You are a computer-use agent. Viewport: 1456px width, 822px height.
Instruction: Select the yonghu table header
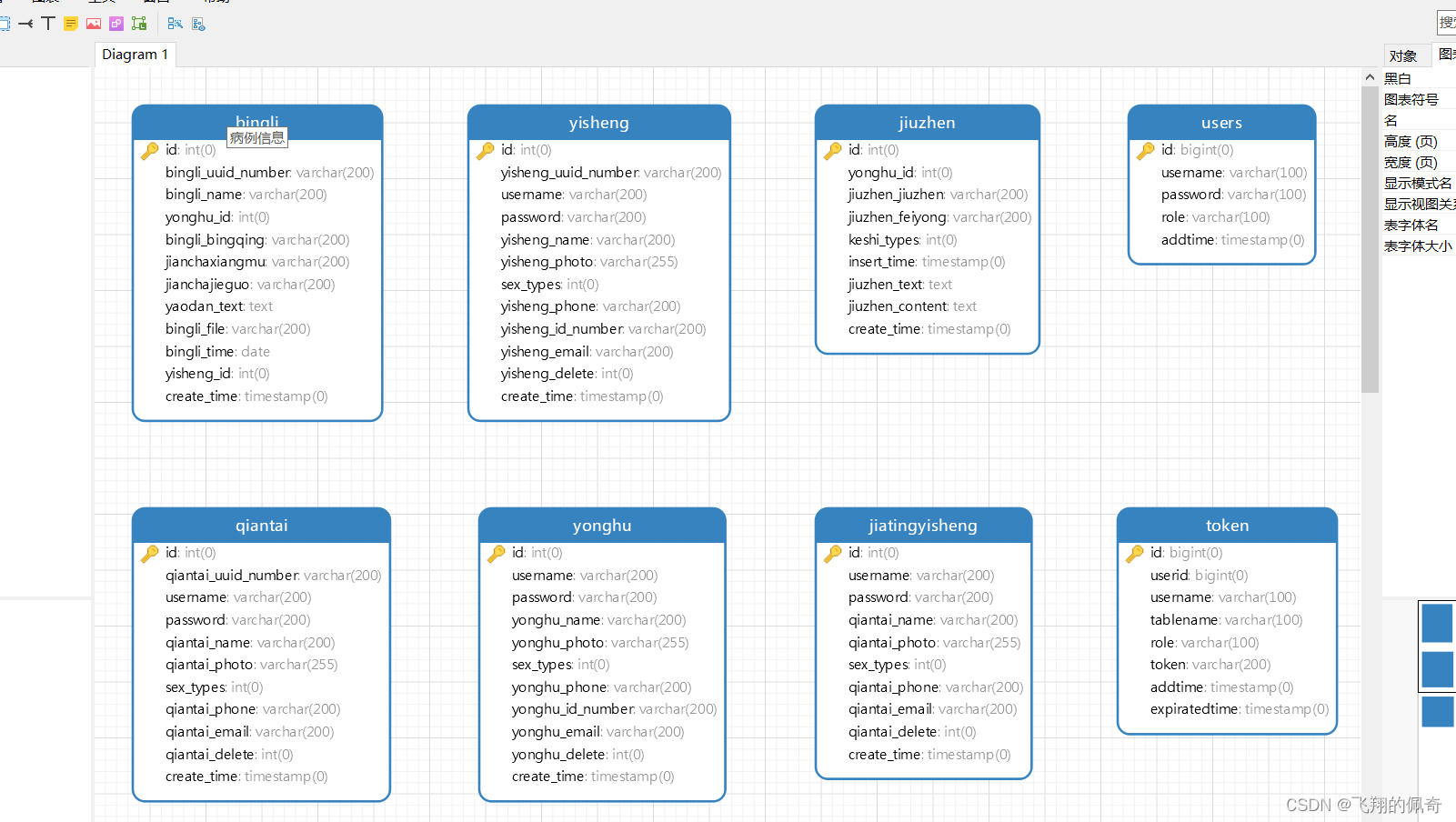pos(602,526)
